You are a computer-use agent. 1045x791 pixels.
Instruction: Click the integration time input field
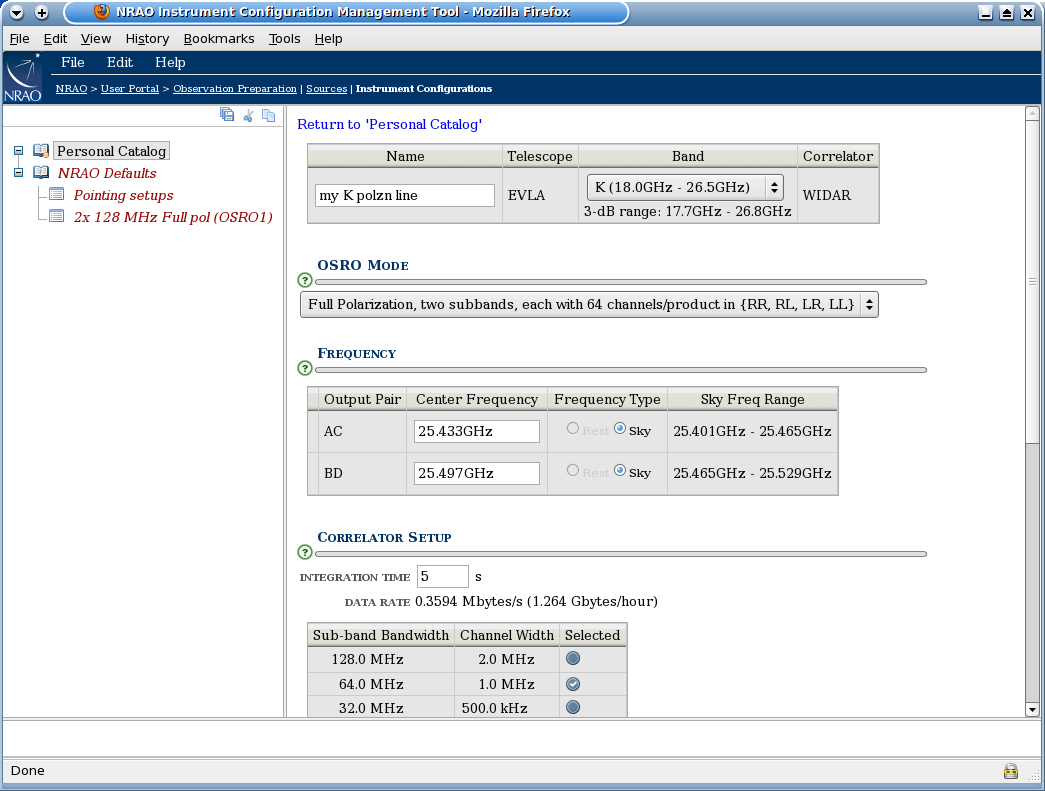442,576
